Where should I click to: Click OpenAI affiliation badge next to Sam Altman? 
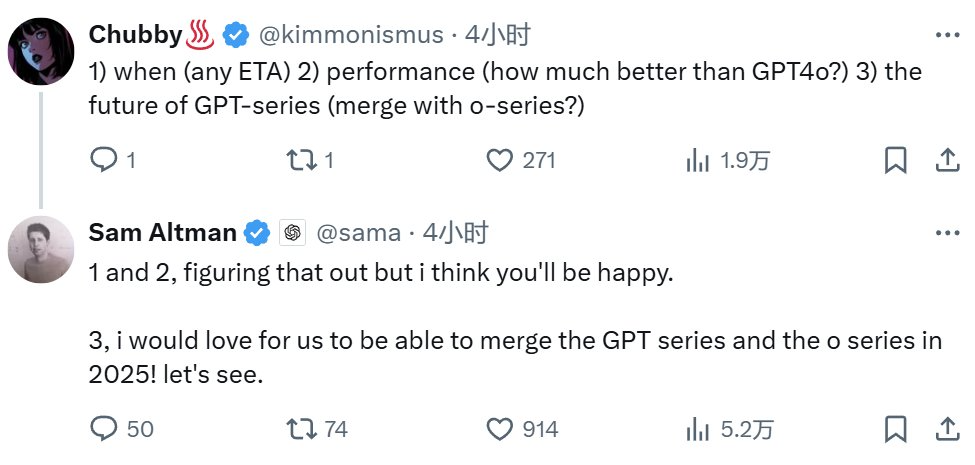click(292, 233)
